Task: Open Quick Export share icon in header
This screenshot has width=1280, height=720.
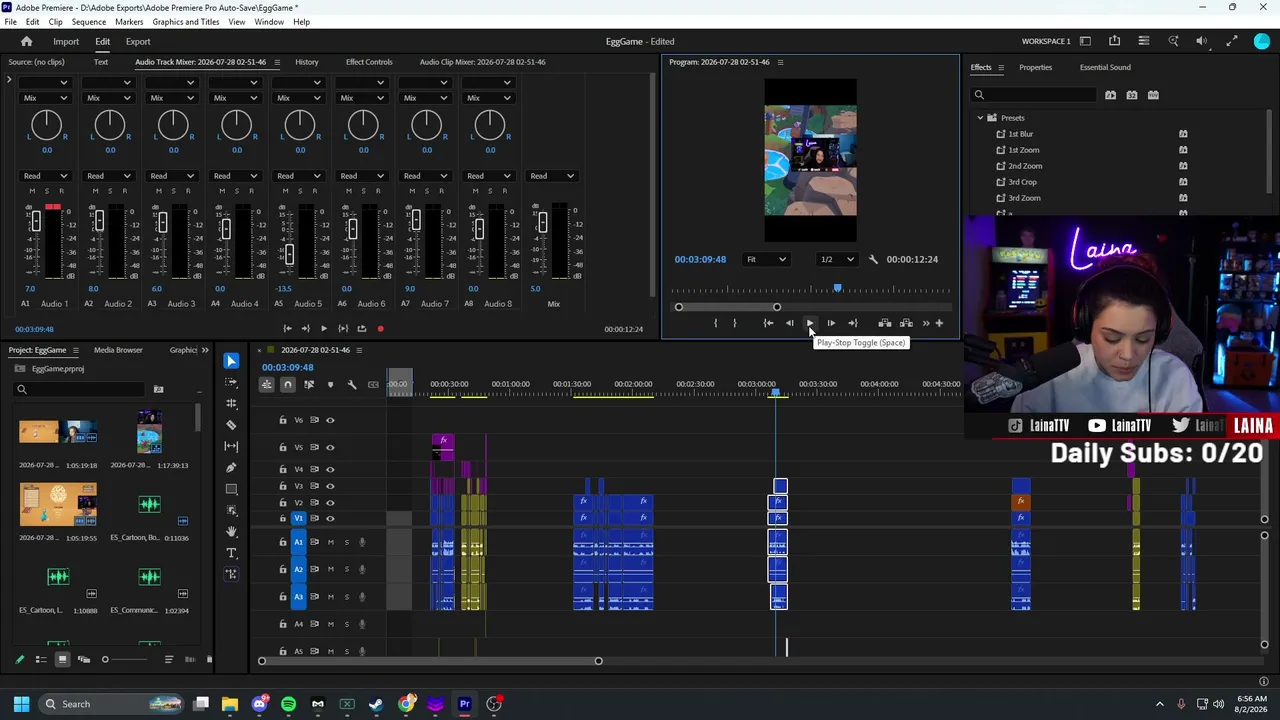Action: (1114, 41)
